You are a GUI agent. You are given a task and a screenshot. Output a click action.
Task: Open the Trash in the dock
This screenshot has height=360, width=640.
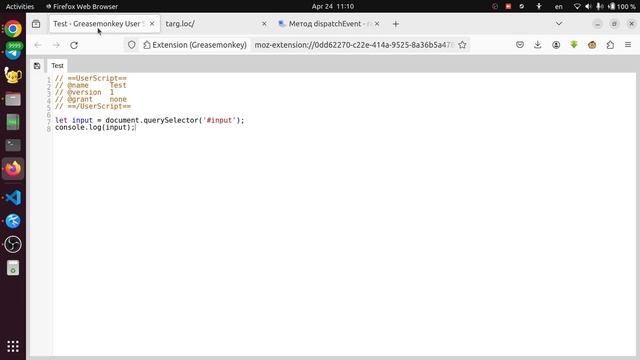(13, 268)
